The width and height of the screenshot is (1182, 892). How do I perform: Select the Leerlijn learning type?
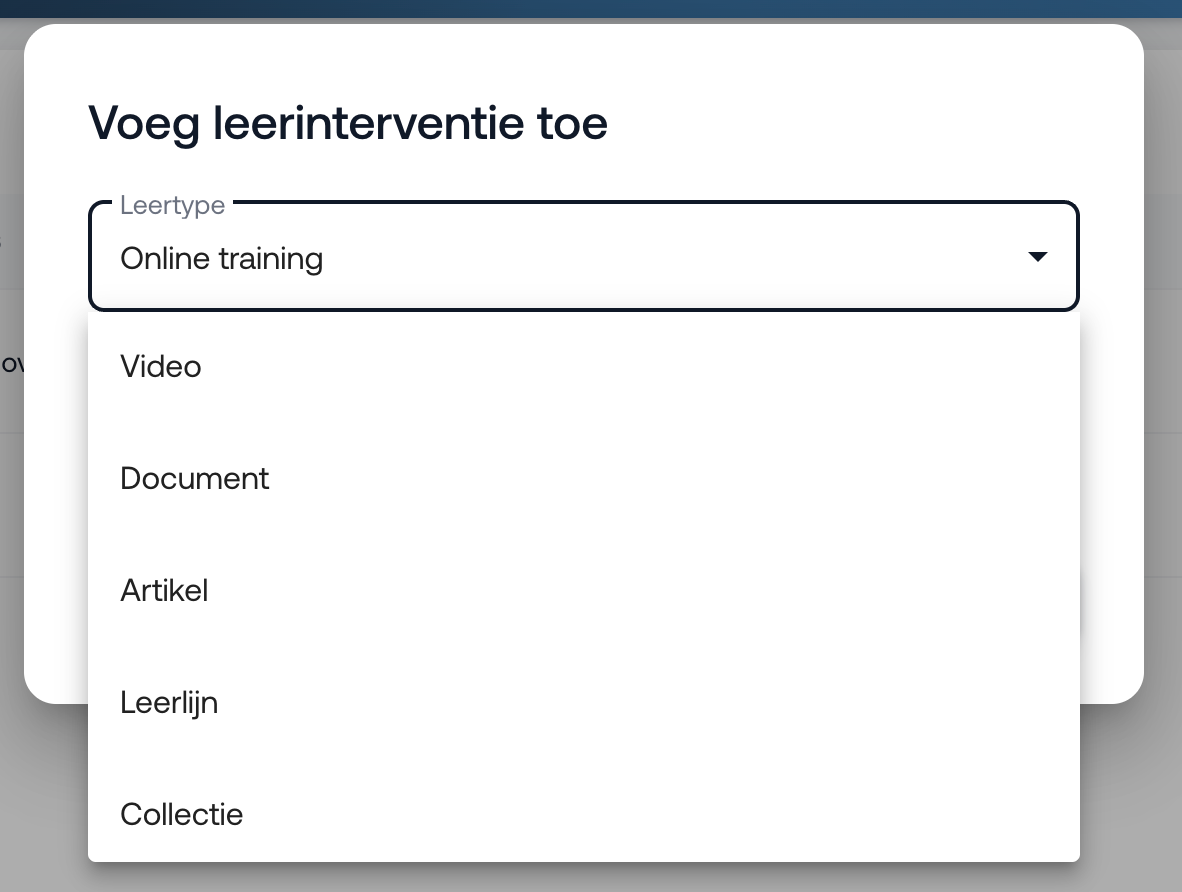pos(583,702)
